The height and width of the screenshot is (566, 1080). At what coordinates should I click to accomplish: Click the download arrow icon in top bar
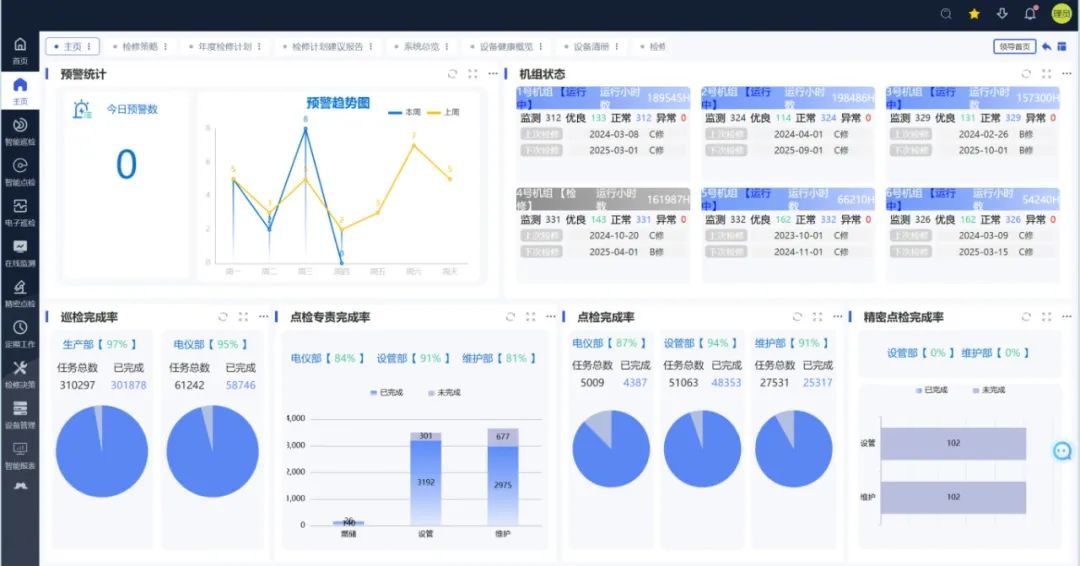[x=1002, y=14]
